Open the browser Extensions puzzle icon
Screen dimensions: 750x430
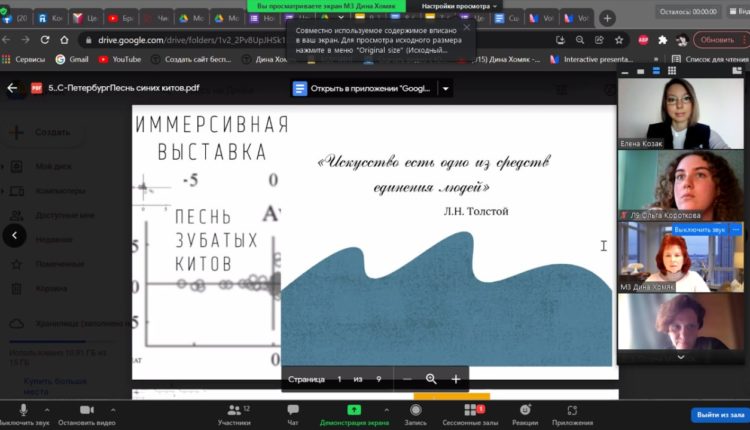pyautogui.click(x=662, y=40)
